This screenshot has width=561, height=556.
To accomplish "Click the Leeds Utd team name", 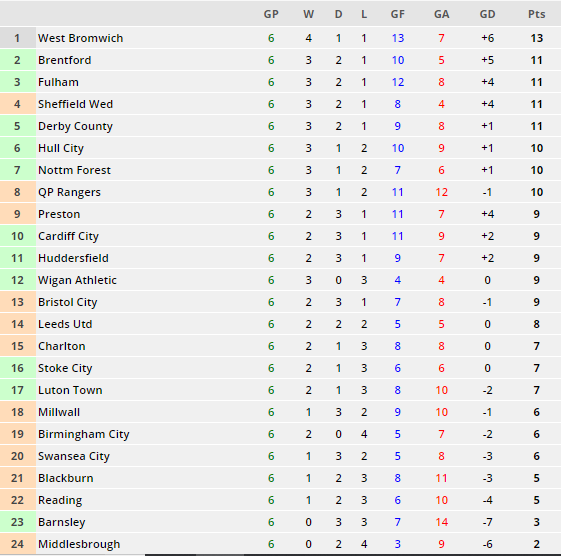I will coord(65,324).
